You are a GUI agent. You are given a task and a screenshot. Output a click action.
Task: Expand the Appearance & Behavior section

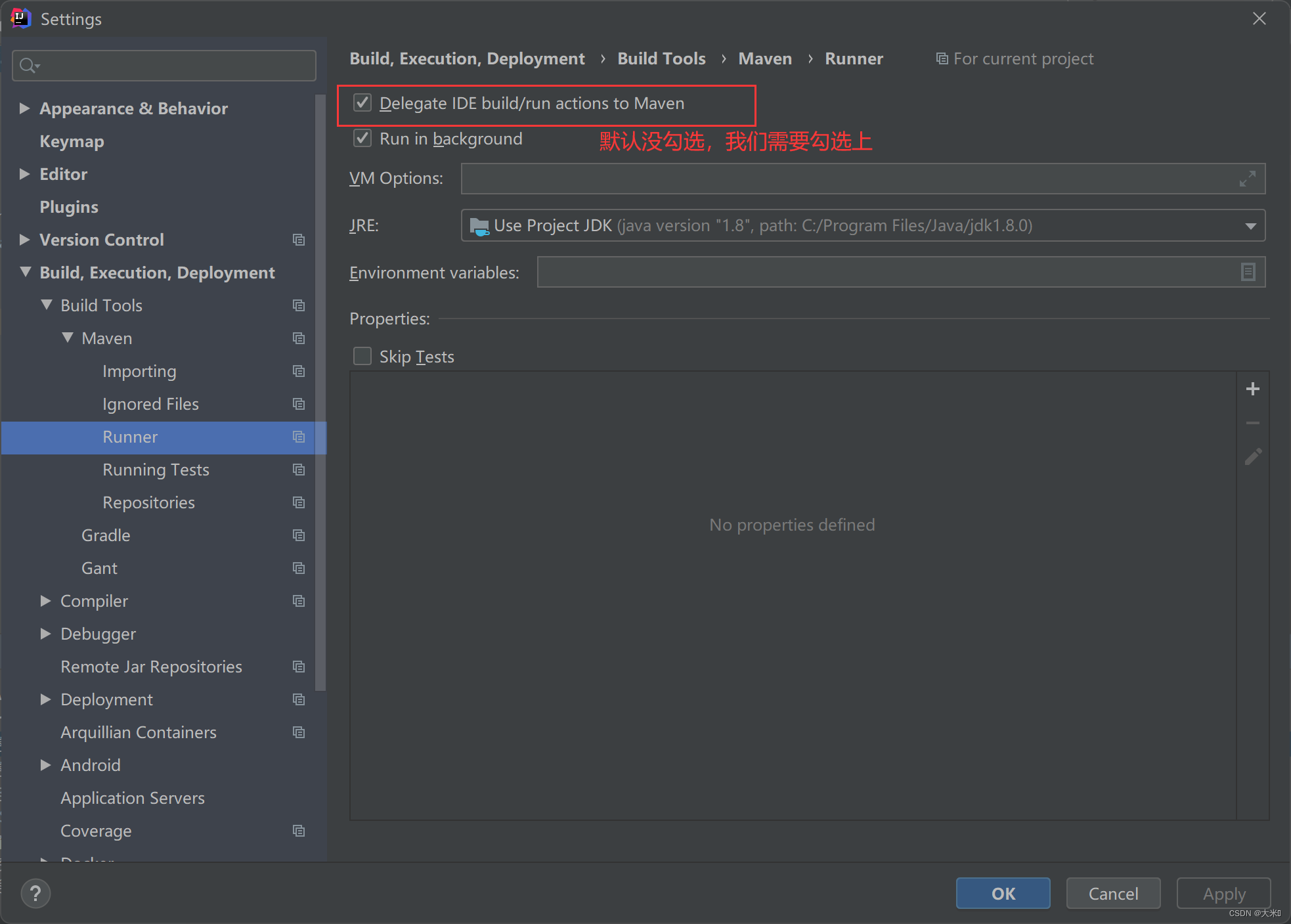click(24, 108)
